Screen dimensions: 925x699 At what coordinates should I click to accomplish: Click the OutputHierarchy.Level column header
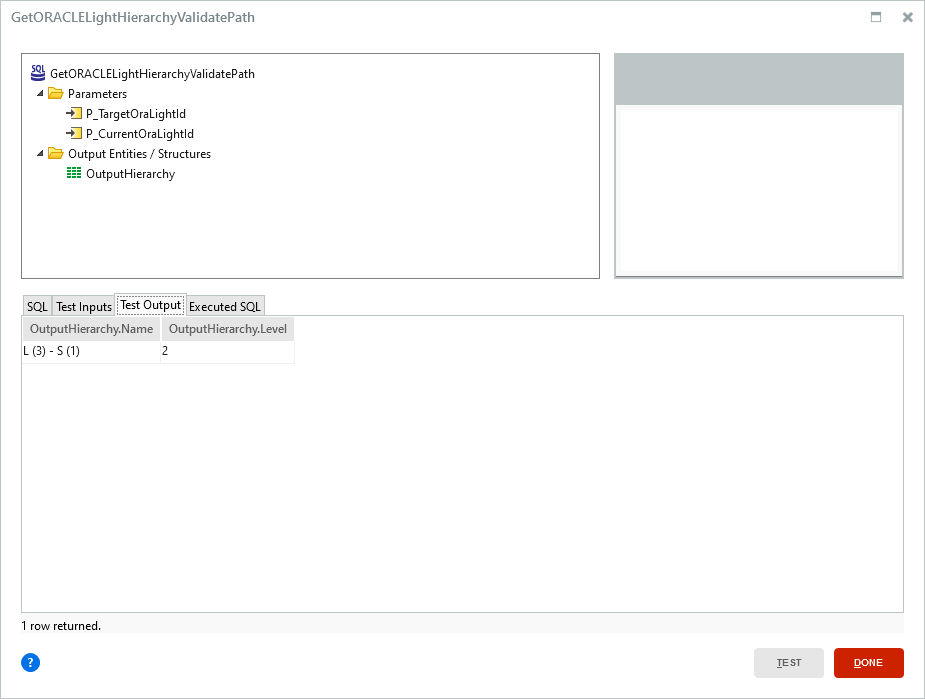pyautogui.click(x=228, y=329)
